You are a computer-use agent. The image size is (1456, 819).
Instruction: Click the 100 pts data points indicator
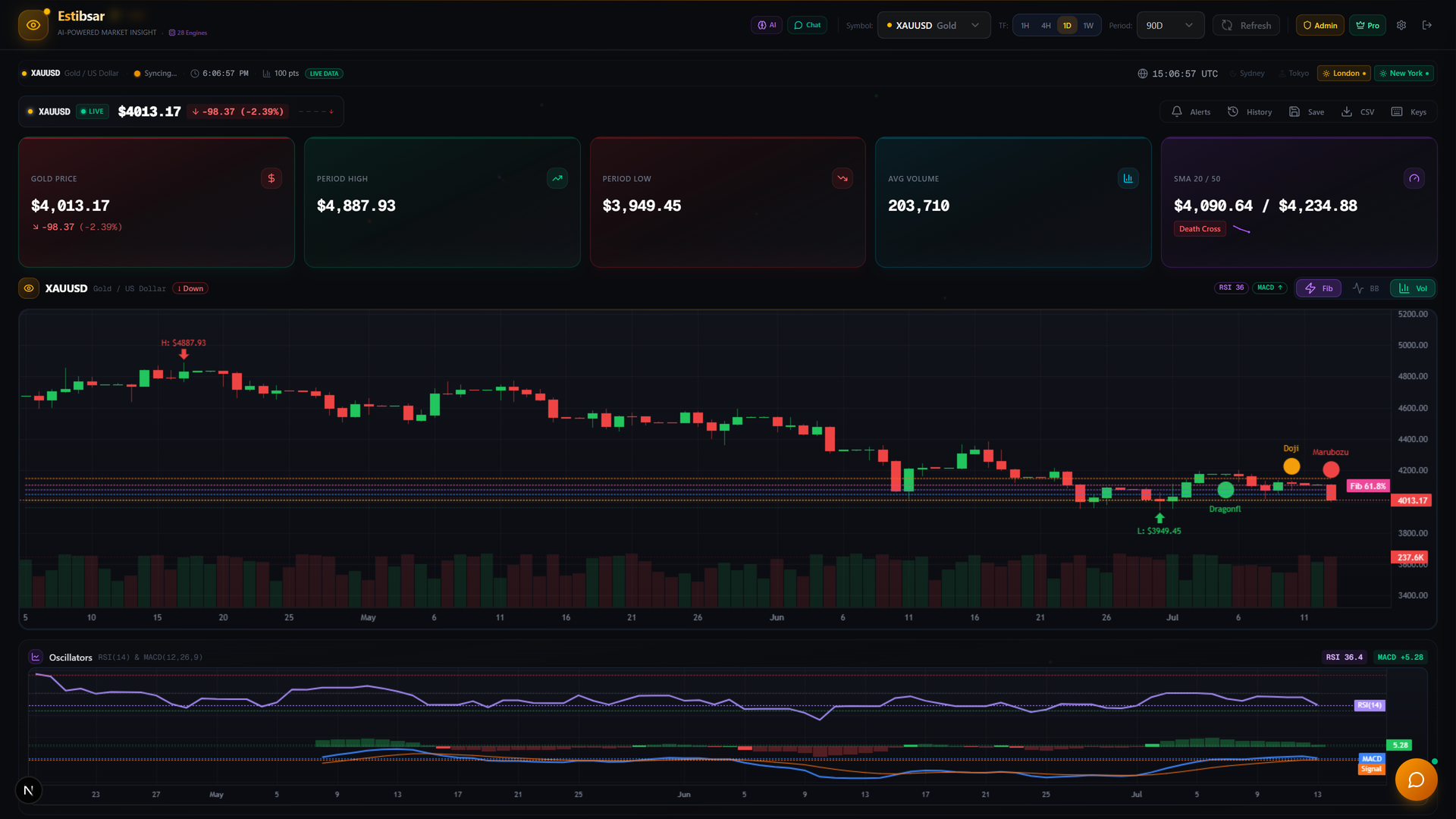click(x=281, y=74)
